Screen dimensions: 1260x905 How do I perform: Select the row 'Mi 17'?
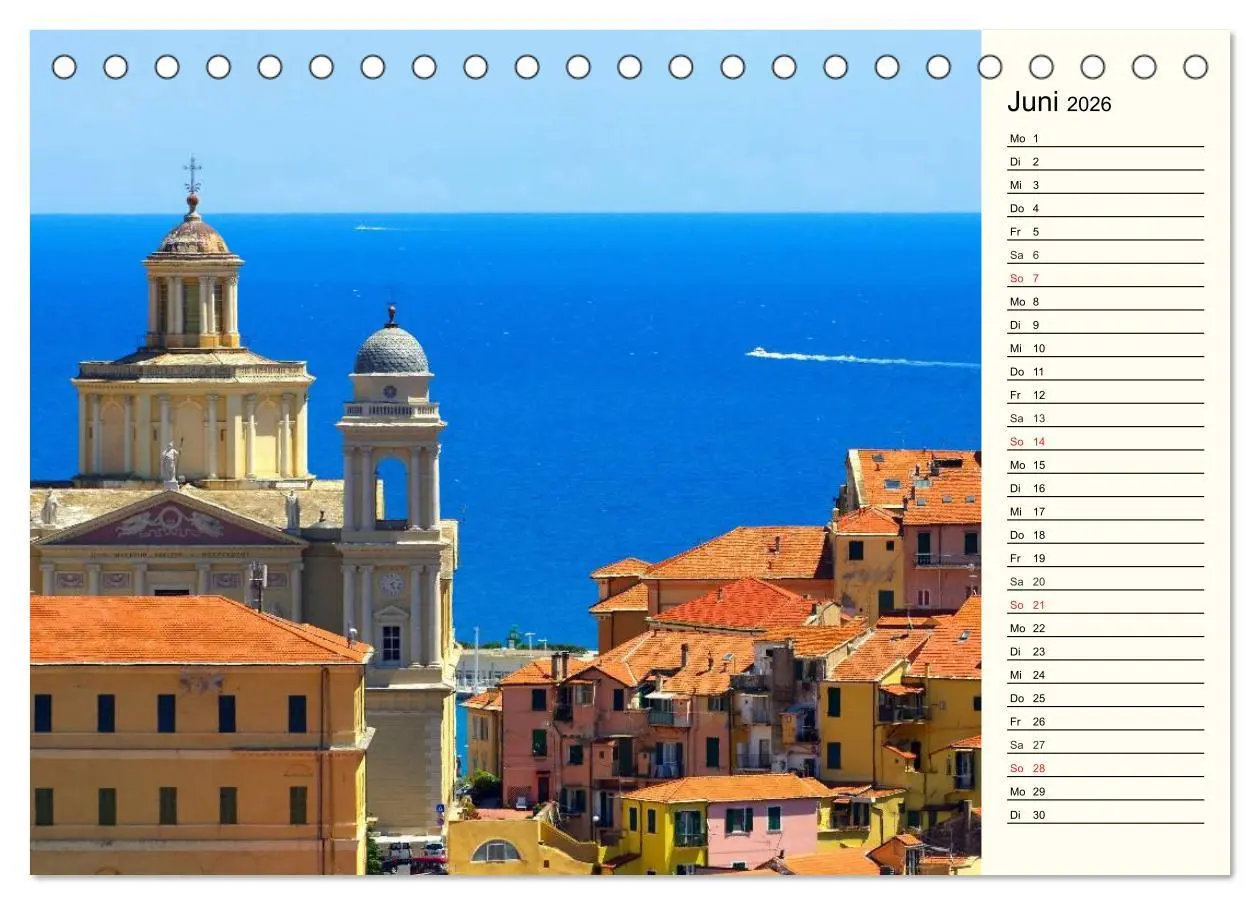click(1105, 511)
